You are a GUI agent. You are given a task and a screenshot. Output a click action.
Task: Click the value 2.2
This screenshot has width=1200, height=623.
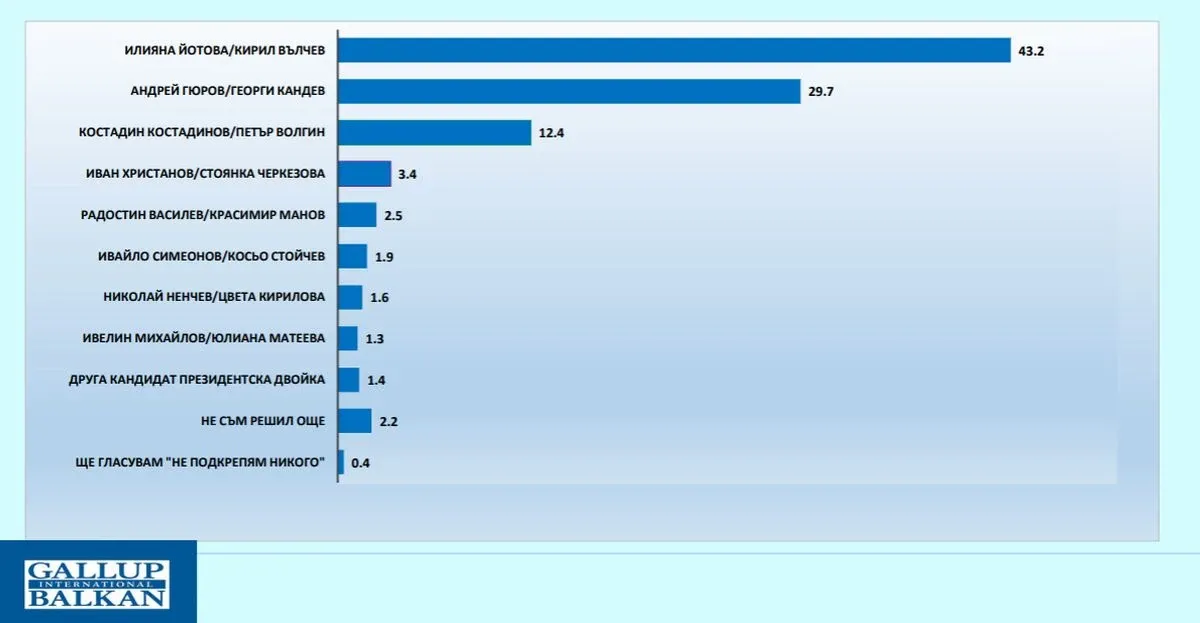coord(388,420)
